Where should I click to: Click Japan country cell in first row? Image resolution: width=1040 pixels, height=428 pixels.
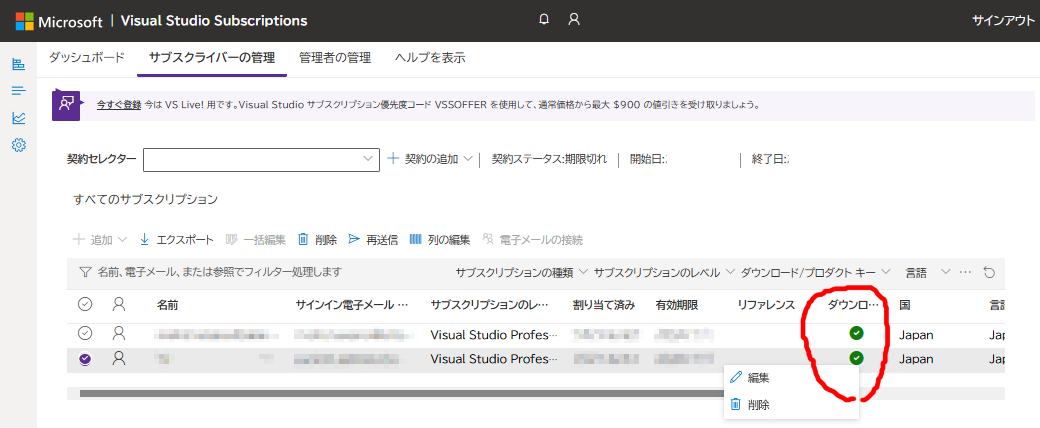(916, 334)
